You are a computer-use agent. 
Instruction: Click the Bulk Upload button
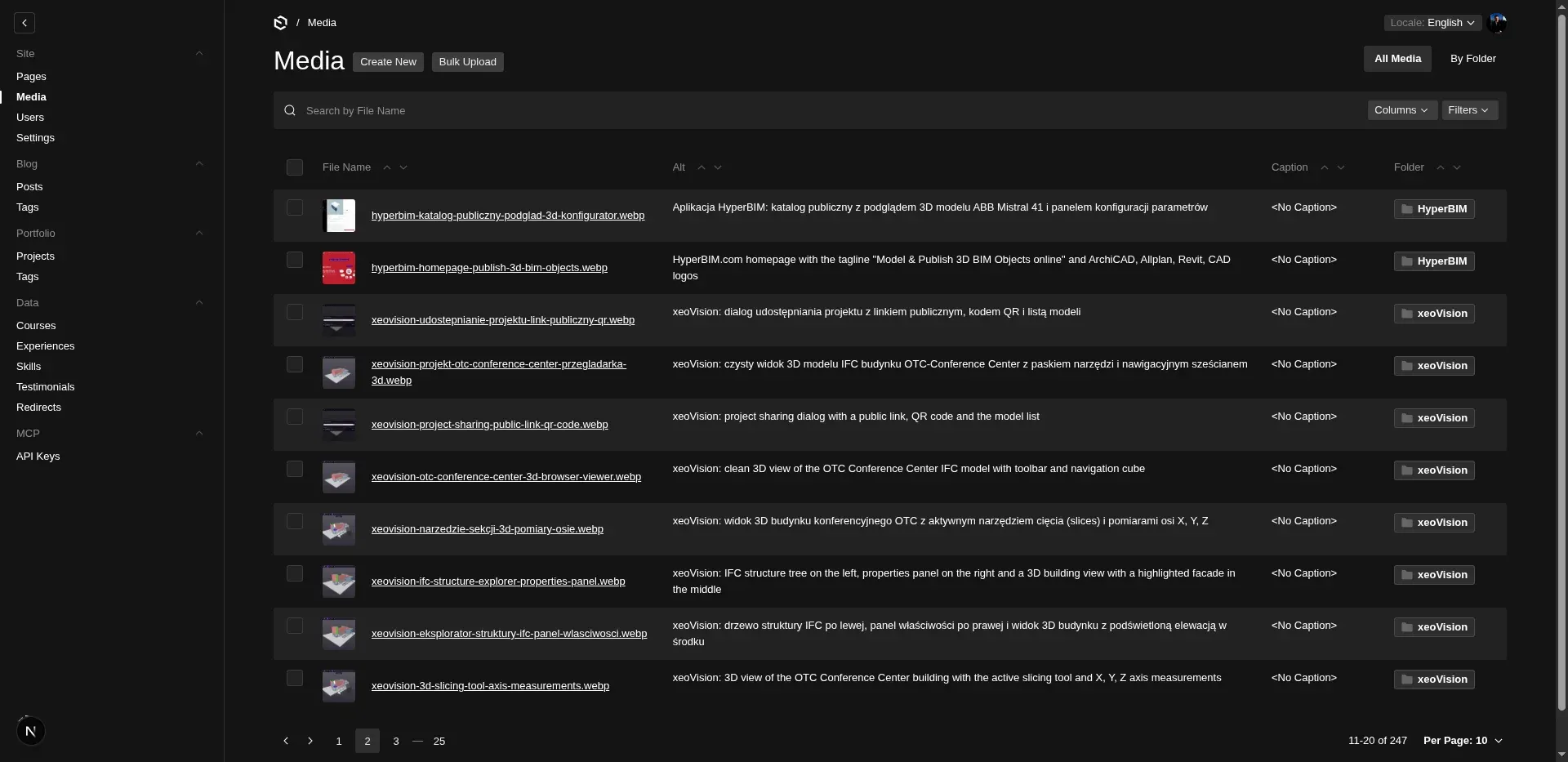pyautogui.click(x=467, y=62)
